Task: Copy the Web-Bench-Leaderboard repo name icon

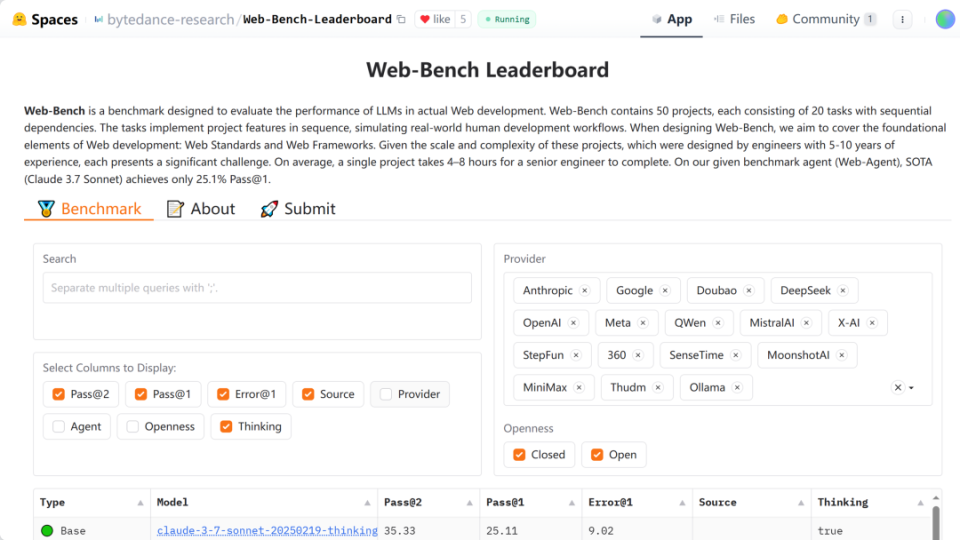Action: click(x=401, y=20)
